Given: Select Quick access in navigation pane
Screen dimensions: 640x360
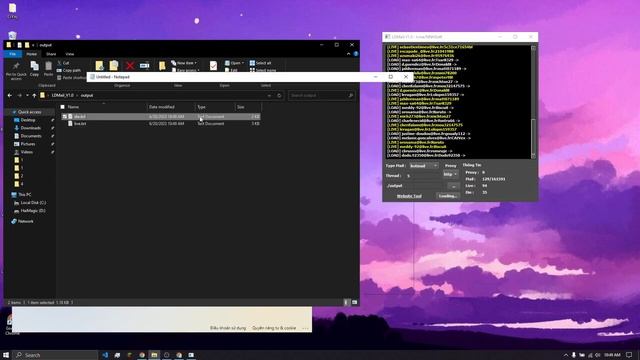Looking at the screenshot, I should tap(29, 112).
